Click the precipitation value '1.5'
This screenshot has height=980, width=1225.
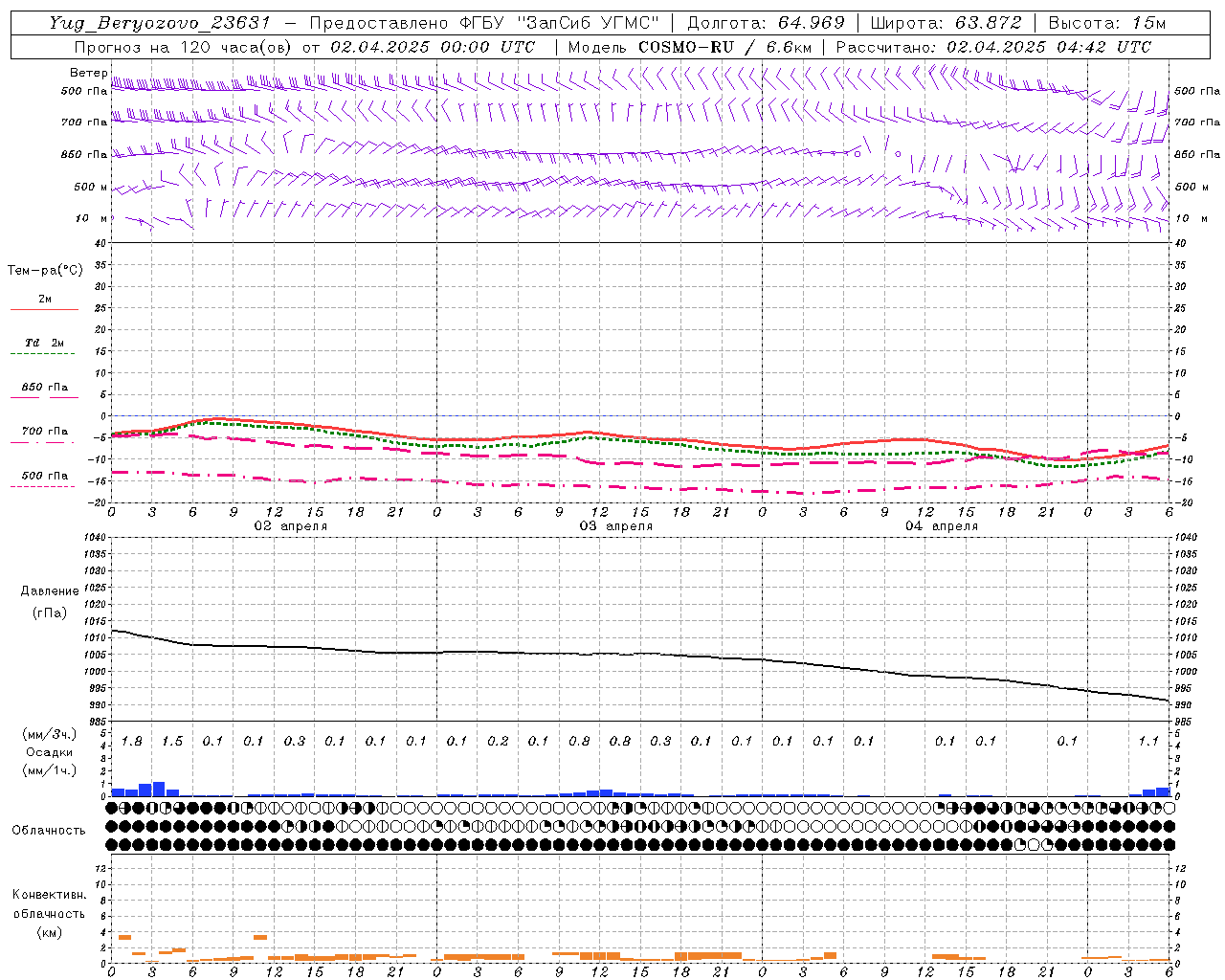[172, 741]
